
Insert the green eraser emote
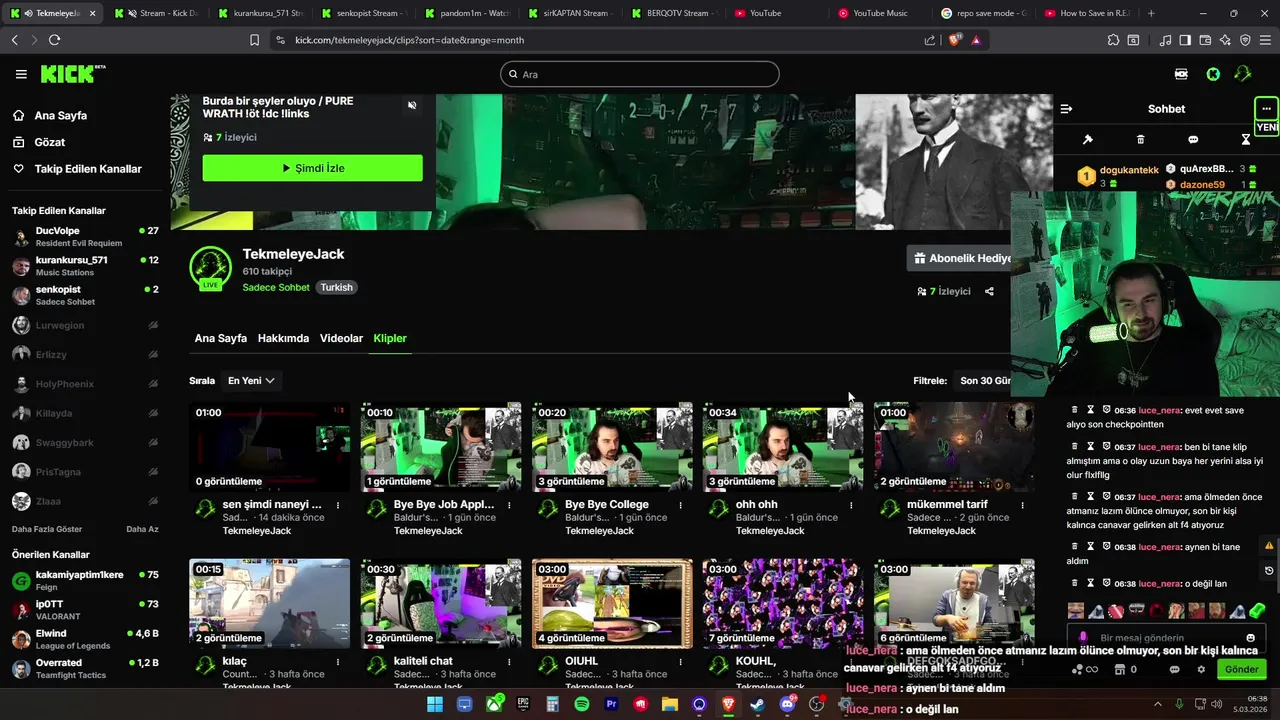click(1257, 610)
